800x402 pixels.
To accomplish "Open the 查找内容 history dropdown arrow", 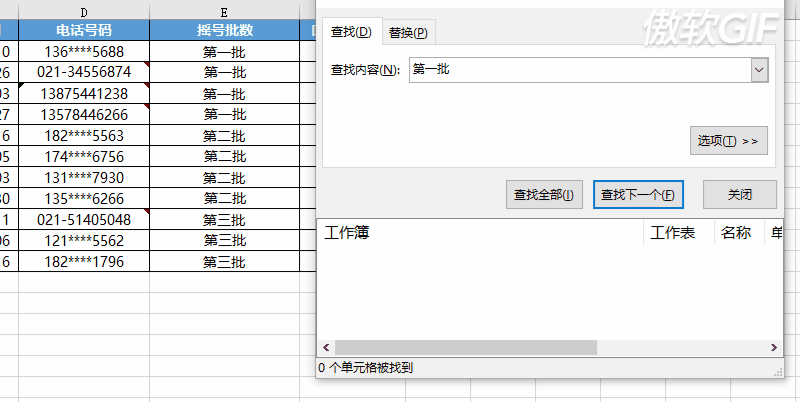I will 759,70.
